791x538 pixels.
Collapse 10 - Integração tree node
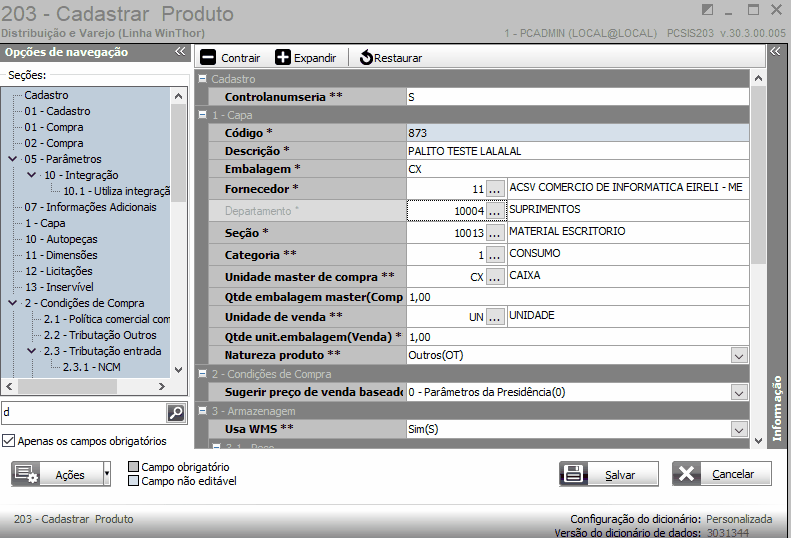(31, 175)
